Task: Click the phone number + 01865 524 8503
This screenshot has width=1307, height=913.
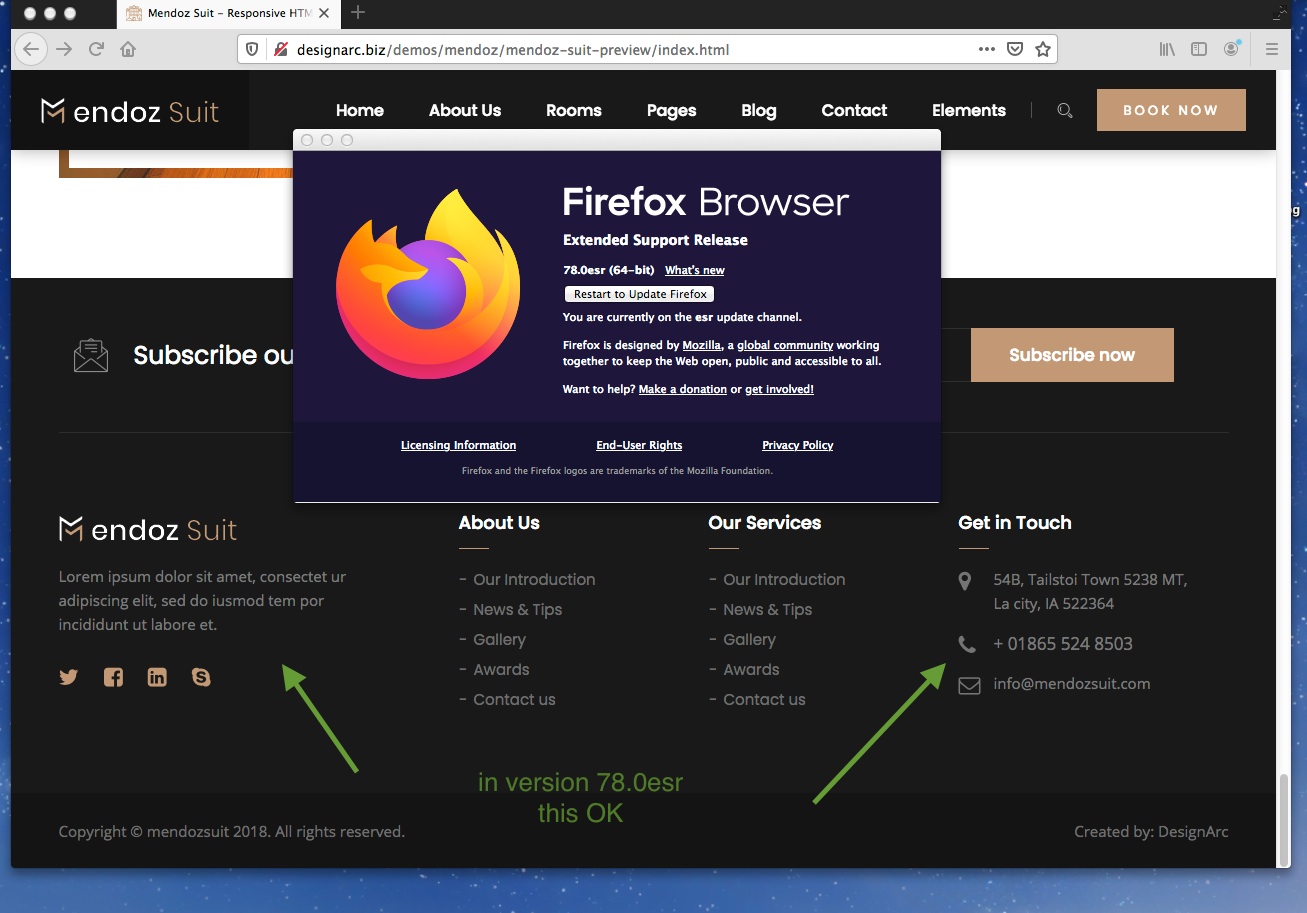Action: click(1063, 644)
